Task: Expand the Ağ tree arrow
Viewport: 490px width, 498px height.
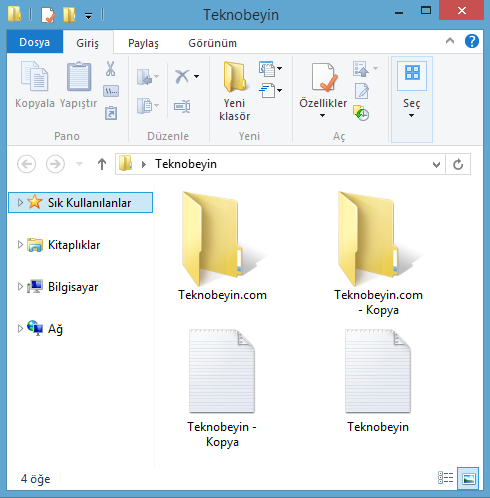Action: click(x=20, y=329)
